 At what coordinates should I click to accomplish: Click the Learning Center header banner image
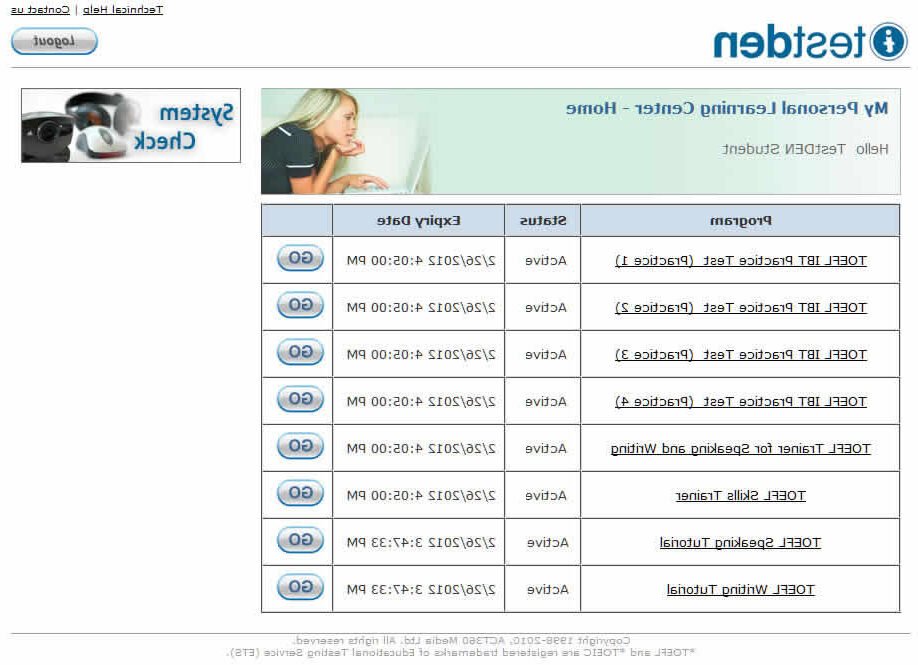[580, 141]
